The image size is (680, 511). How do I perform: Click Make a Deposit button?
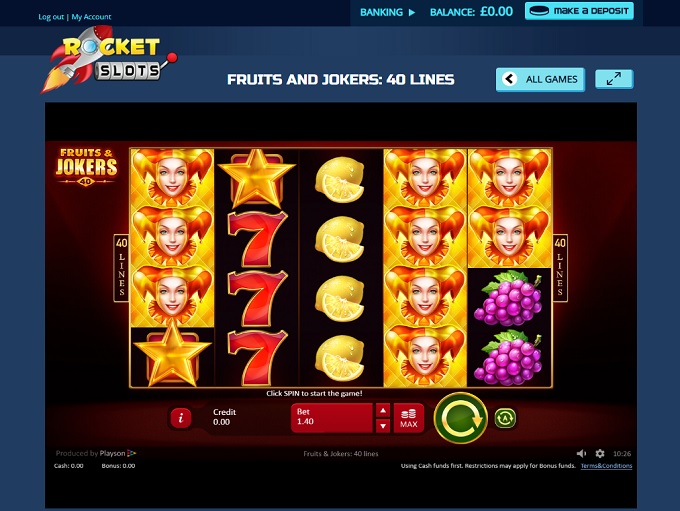click(579, 11)
